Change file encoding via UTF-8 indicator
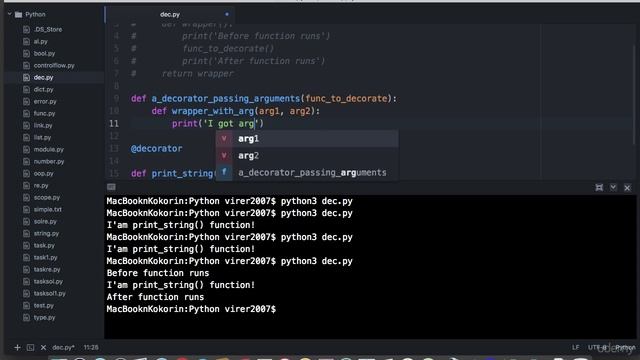The image size is (640, 360). [x=596, y=347]
